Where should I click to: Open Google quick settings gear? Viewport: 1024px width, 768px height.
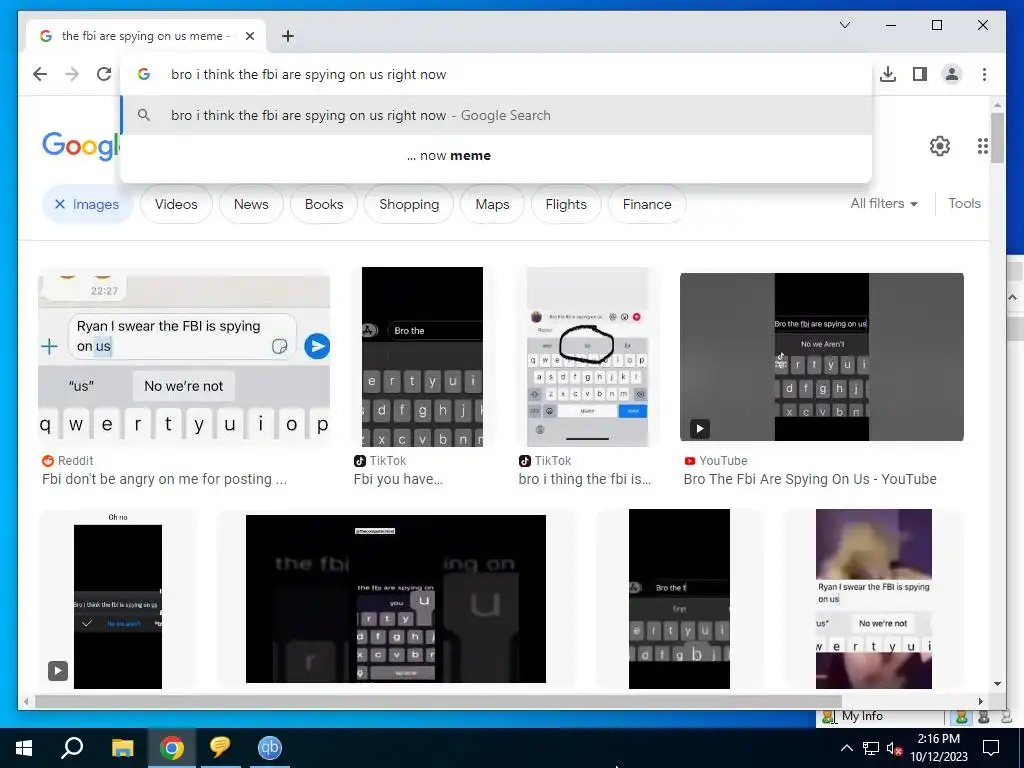coord(939,146)
